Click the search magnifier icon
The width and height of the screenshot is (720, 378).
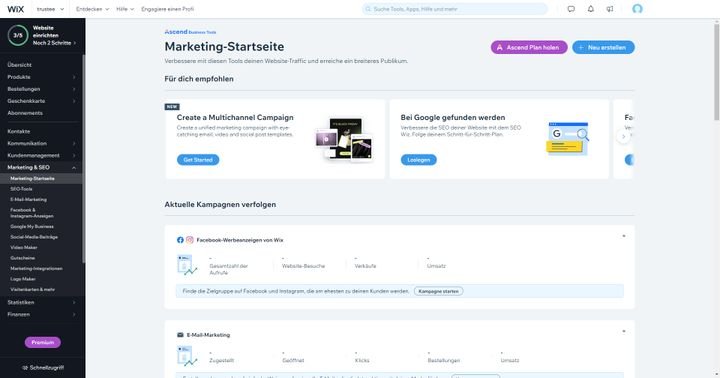tap(368, 9)
